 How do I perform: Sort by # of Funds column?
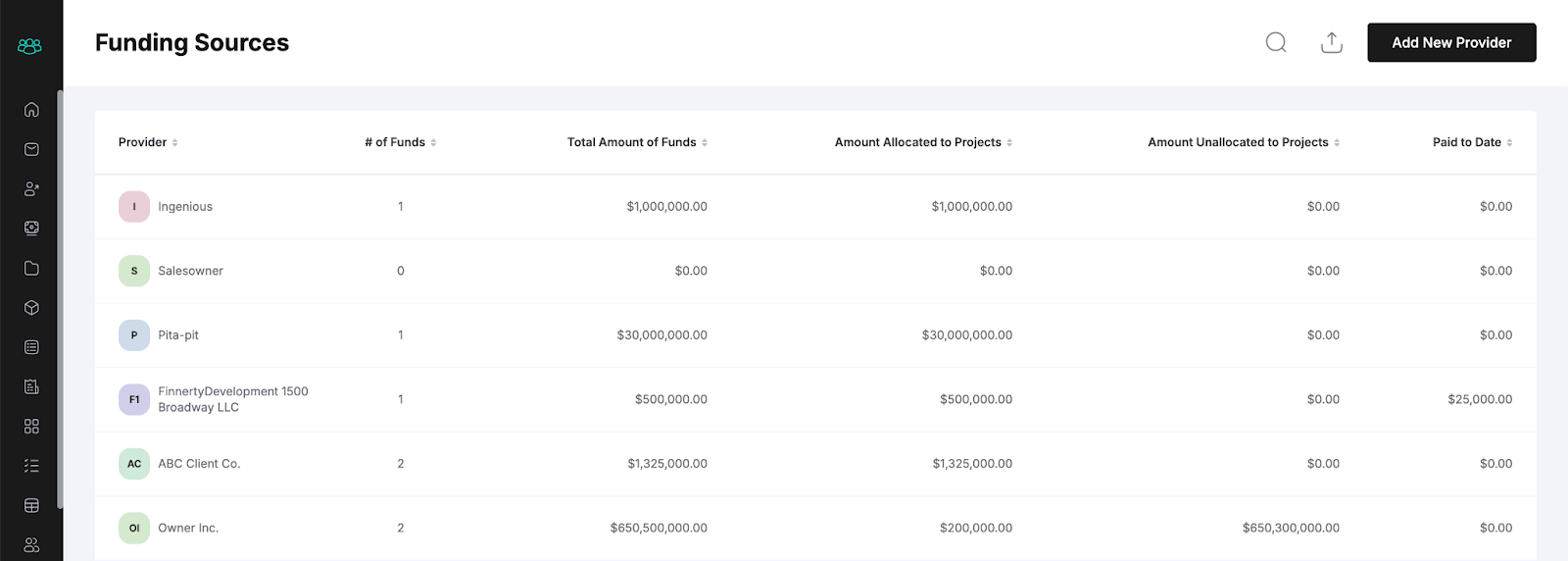point(401,142)
